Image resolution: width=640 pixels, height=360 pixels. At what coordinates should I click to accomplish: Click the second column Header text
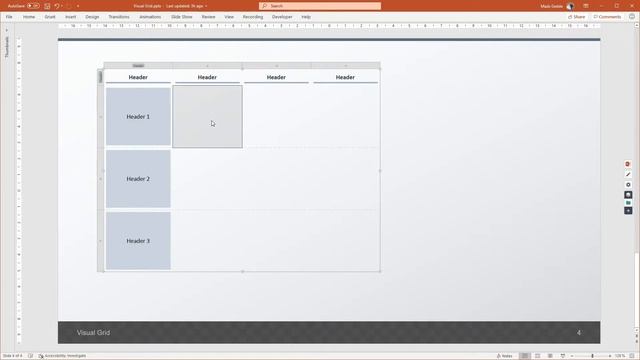[x=207, y=77]
